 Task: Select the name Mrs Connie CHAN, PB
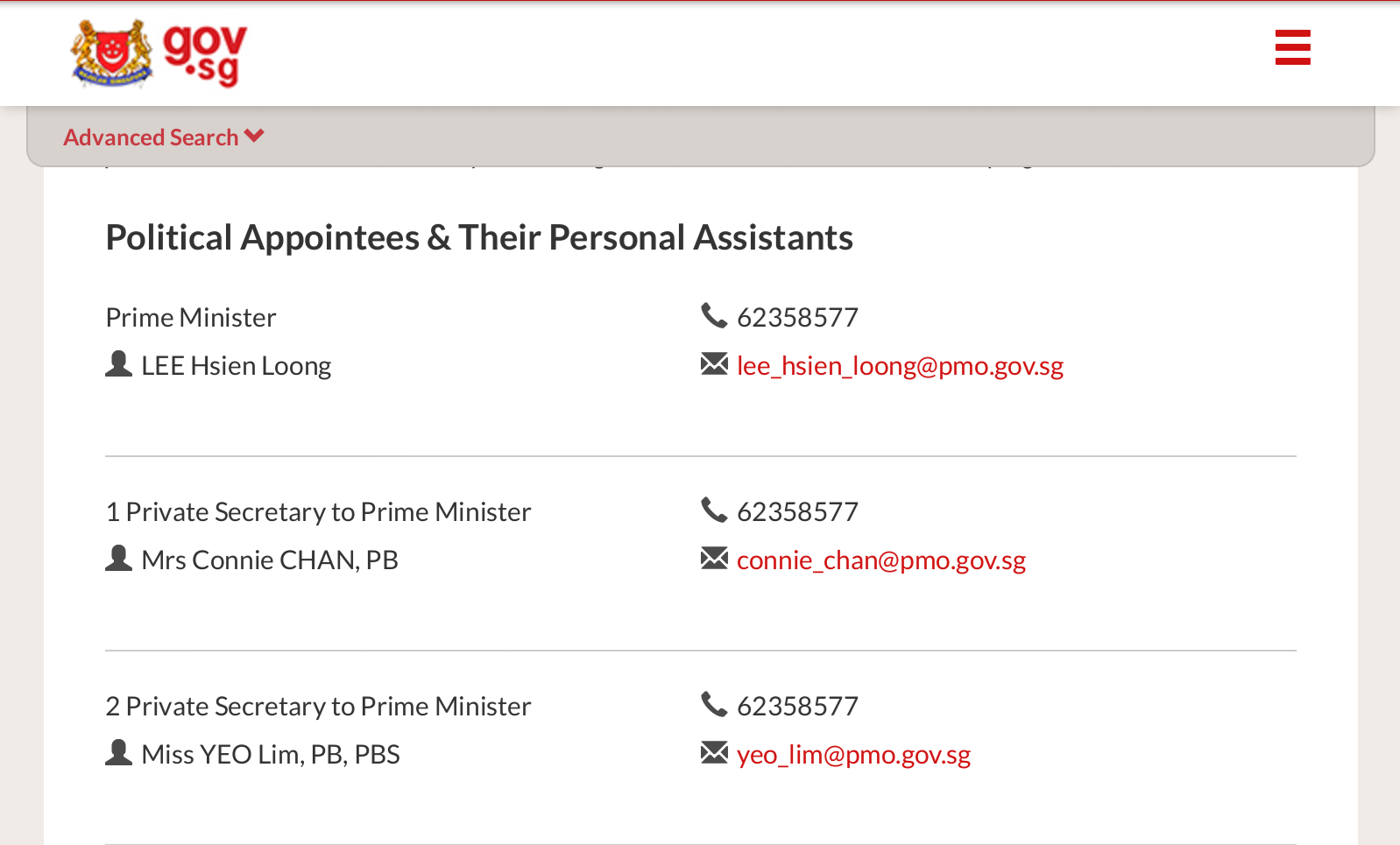(x=270, y=560)
